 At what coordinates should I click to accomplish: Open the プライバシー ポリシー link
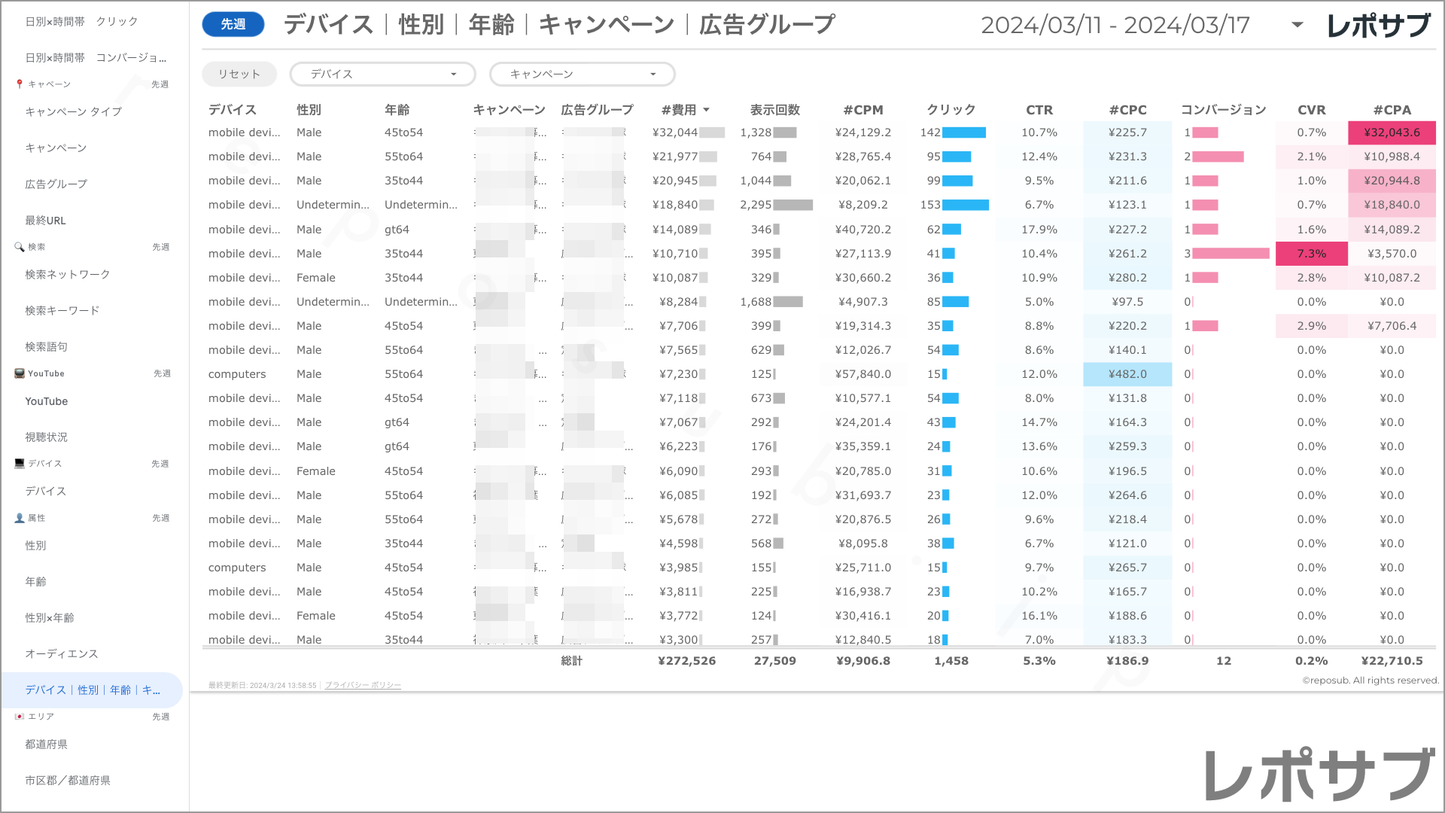coord(363,685)
